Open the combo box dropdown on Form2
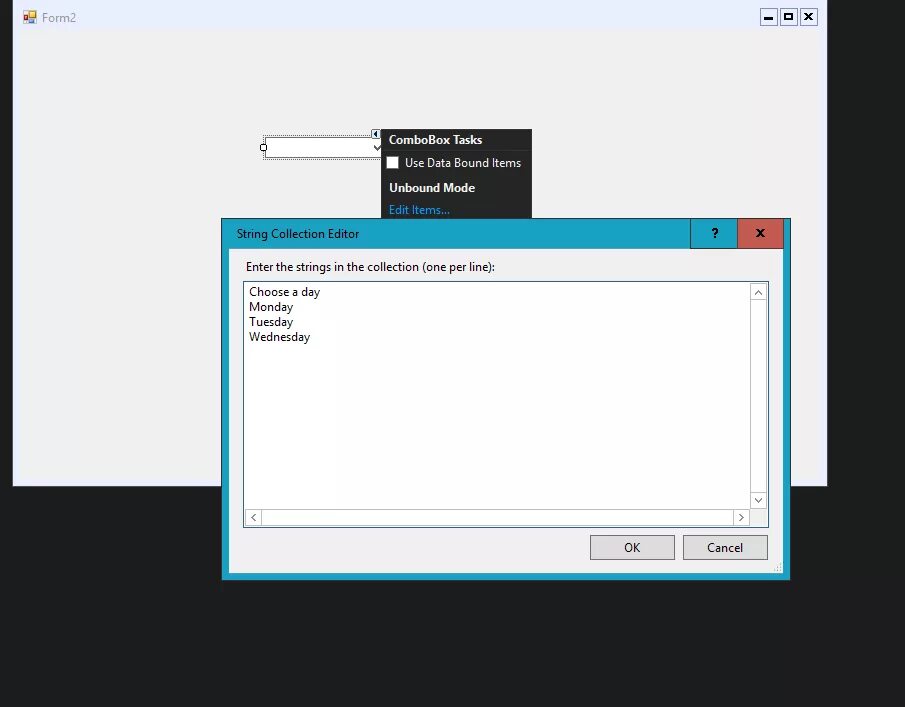The width and height of the screenshot is (905, 707). pyautogui.click(x=376, y=148)
